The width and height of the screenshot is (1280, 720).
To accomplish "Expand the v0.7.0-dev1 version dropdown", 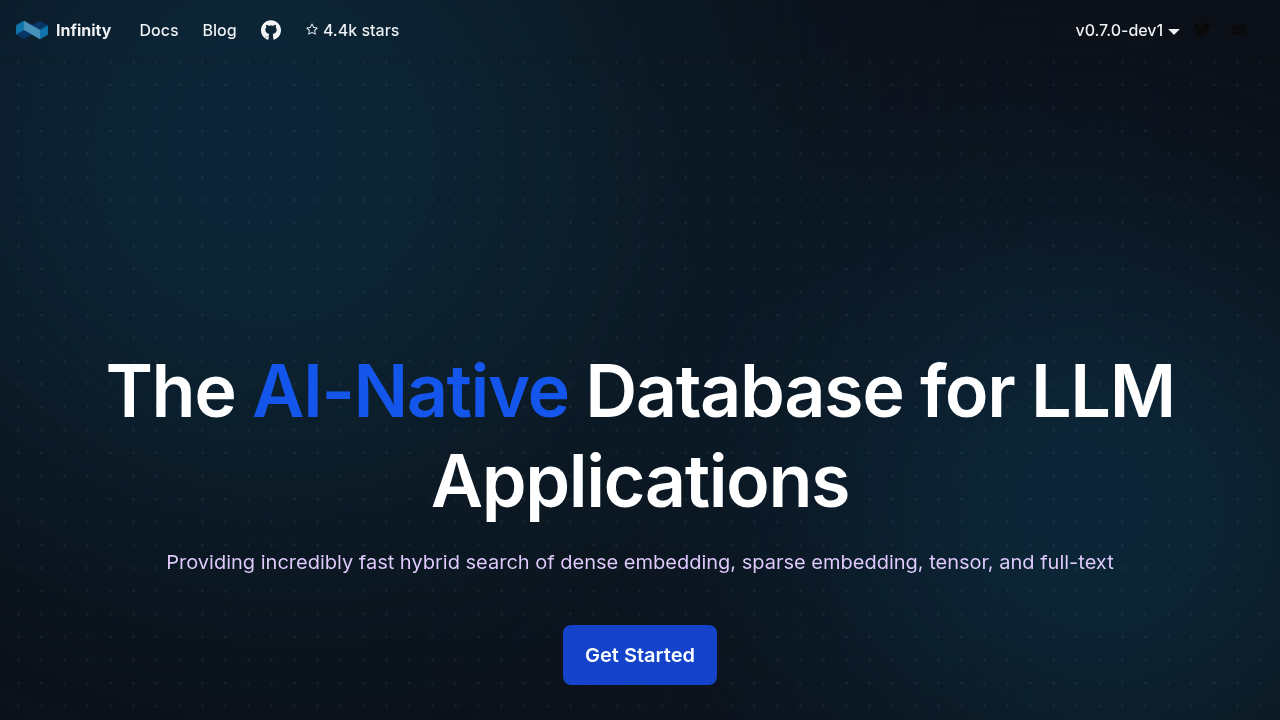I will (x=1119, y=30).
